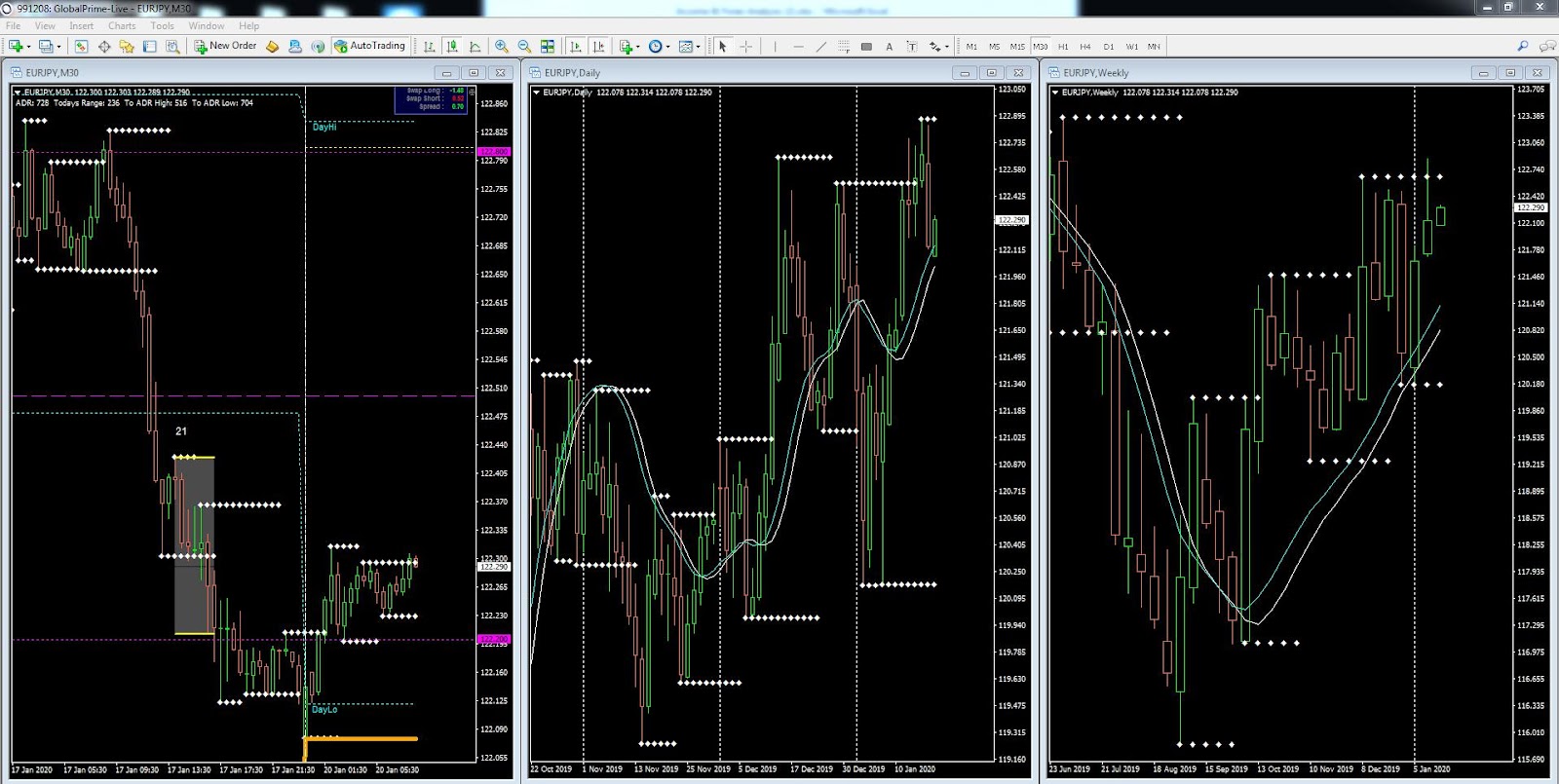Open the Terminal panel icon
Viewport: 1559px width, 784px height.
(x=150, y=46)
